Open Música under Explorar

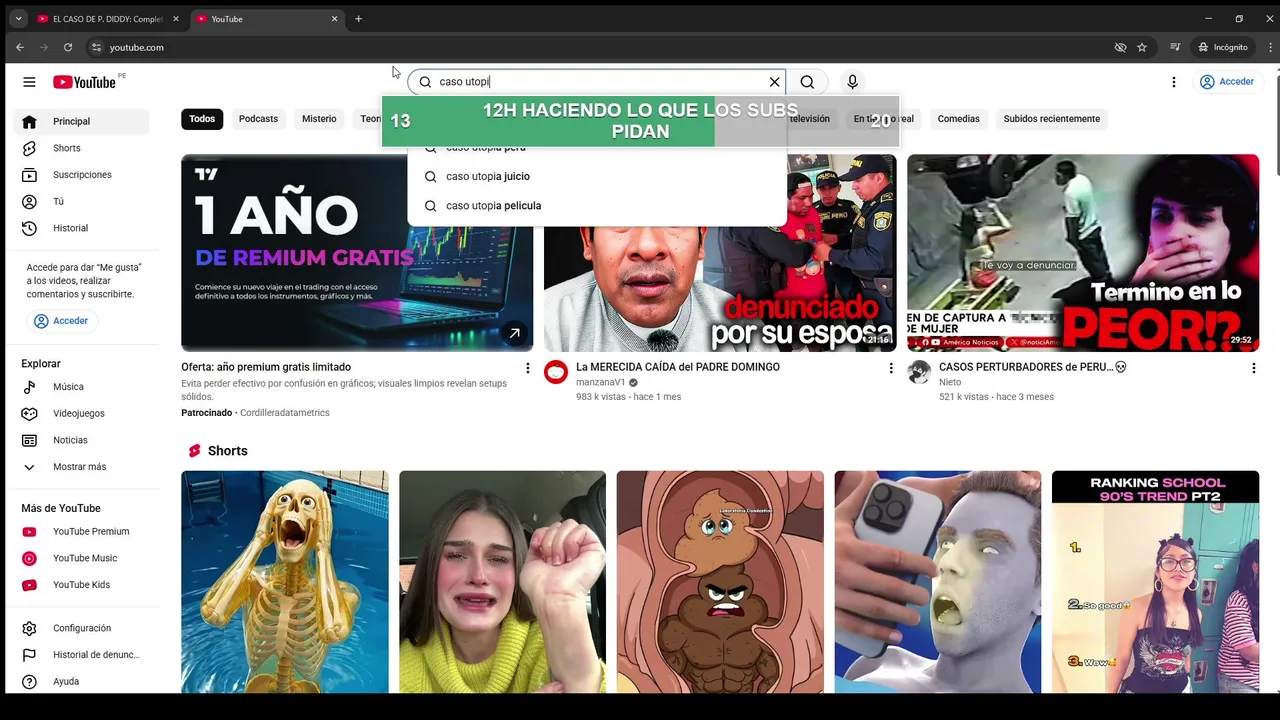(x=83, y=387)
